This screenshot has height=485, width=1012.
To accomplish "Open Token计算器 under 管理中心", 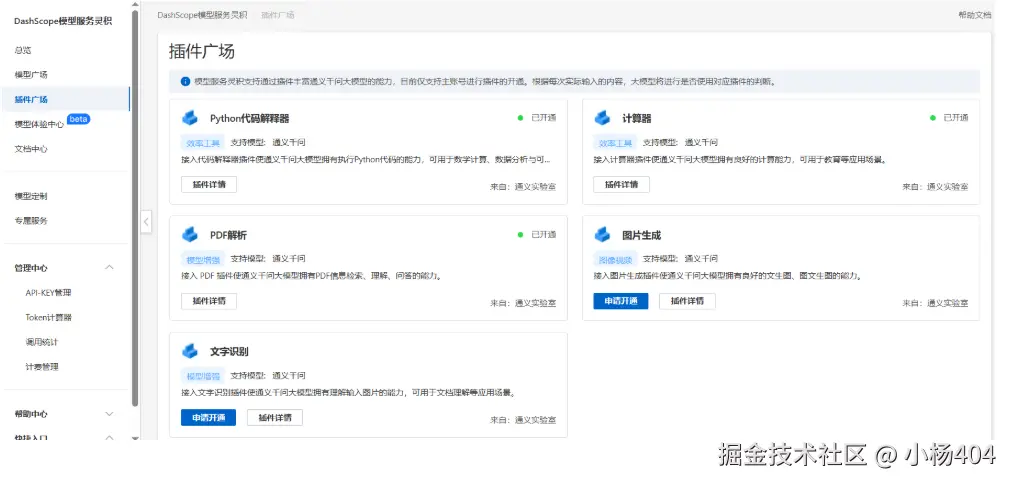I will [48, 317].
